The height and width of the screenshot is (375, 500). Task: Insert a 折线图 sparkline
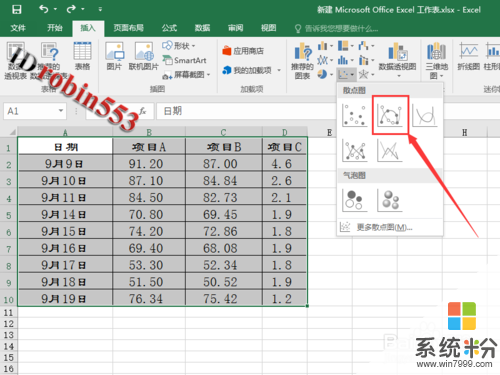(469, 56)
